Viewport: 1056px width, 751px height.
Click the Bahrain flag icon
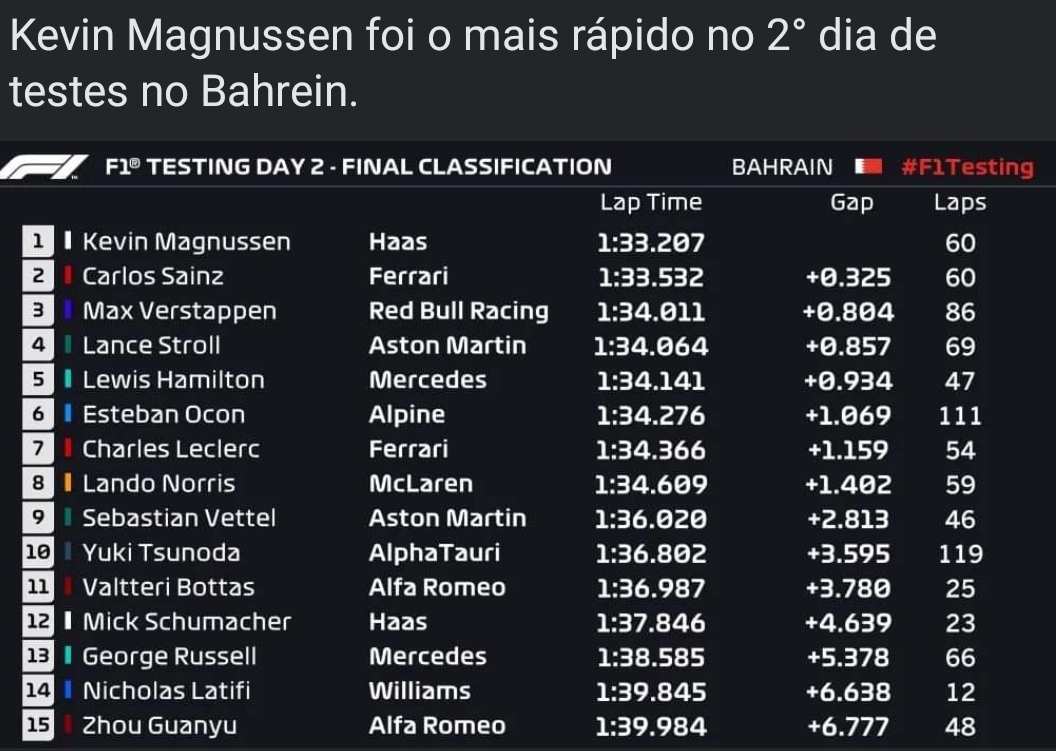pyautogui.click(x=868, y=166)
